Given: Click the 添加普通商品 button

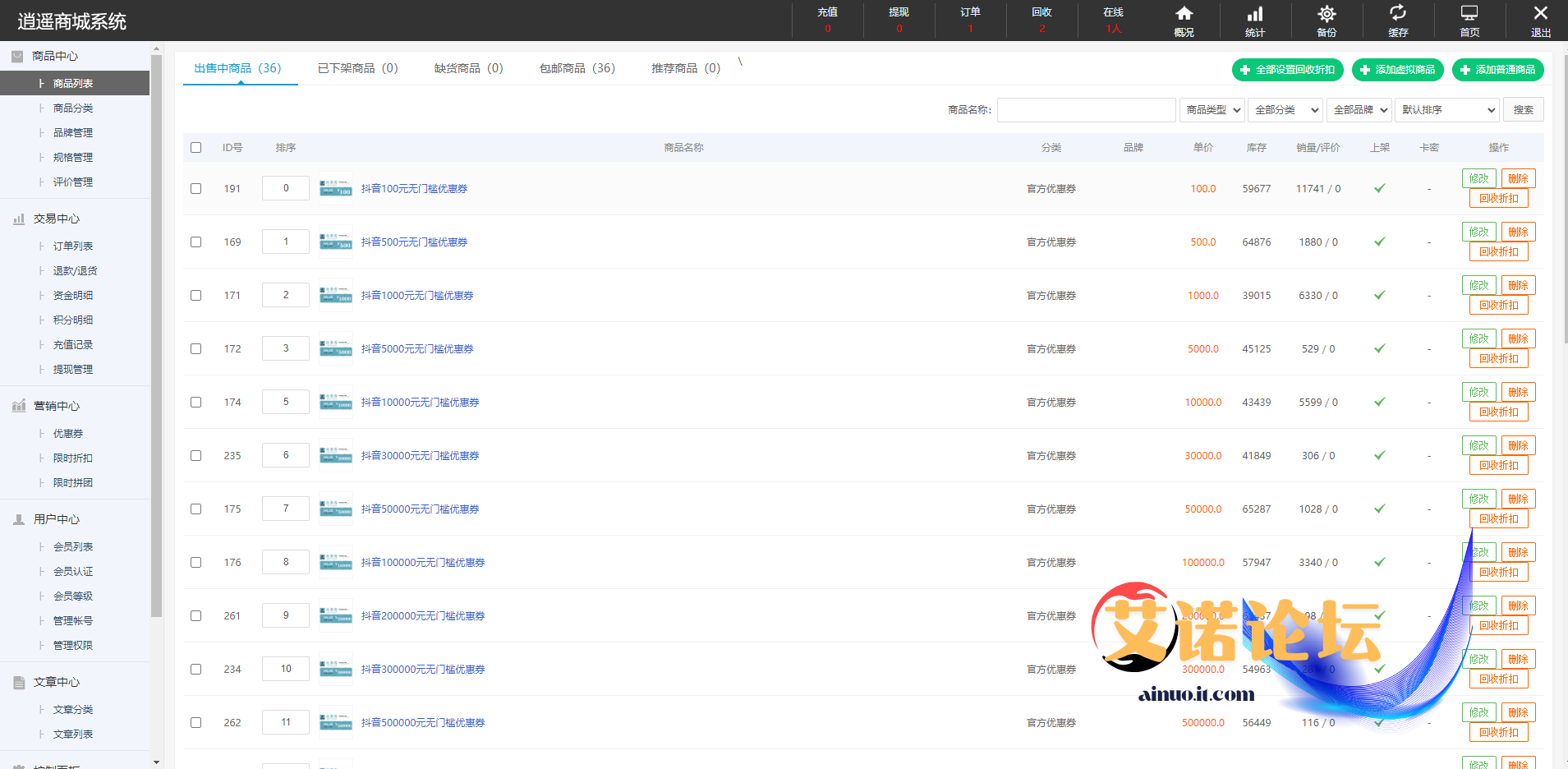Looking at the screenshot, I should tap(1498, 70).
